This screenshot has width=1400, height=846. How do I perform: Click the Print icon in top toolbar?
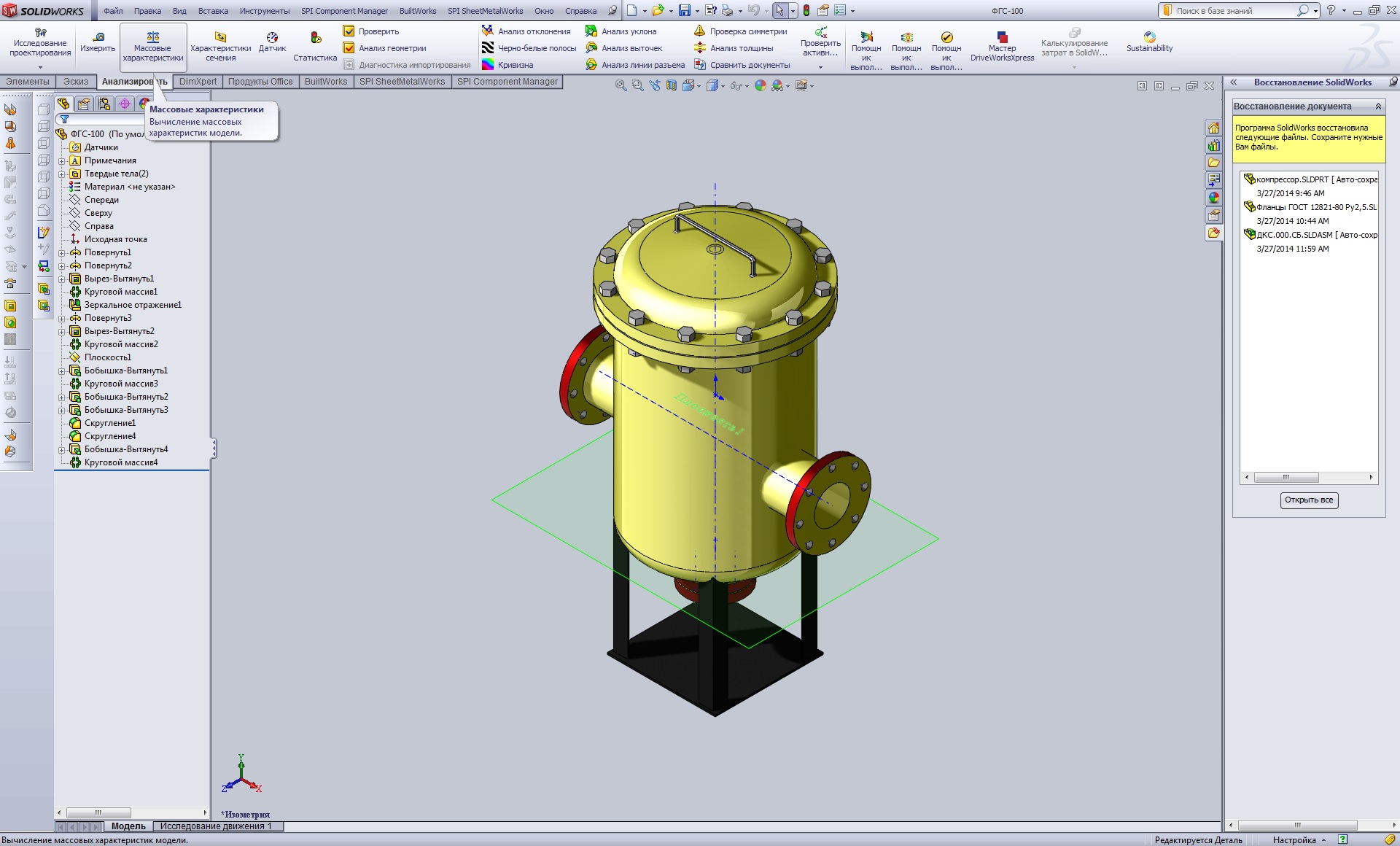(727, 10)
